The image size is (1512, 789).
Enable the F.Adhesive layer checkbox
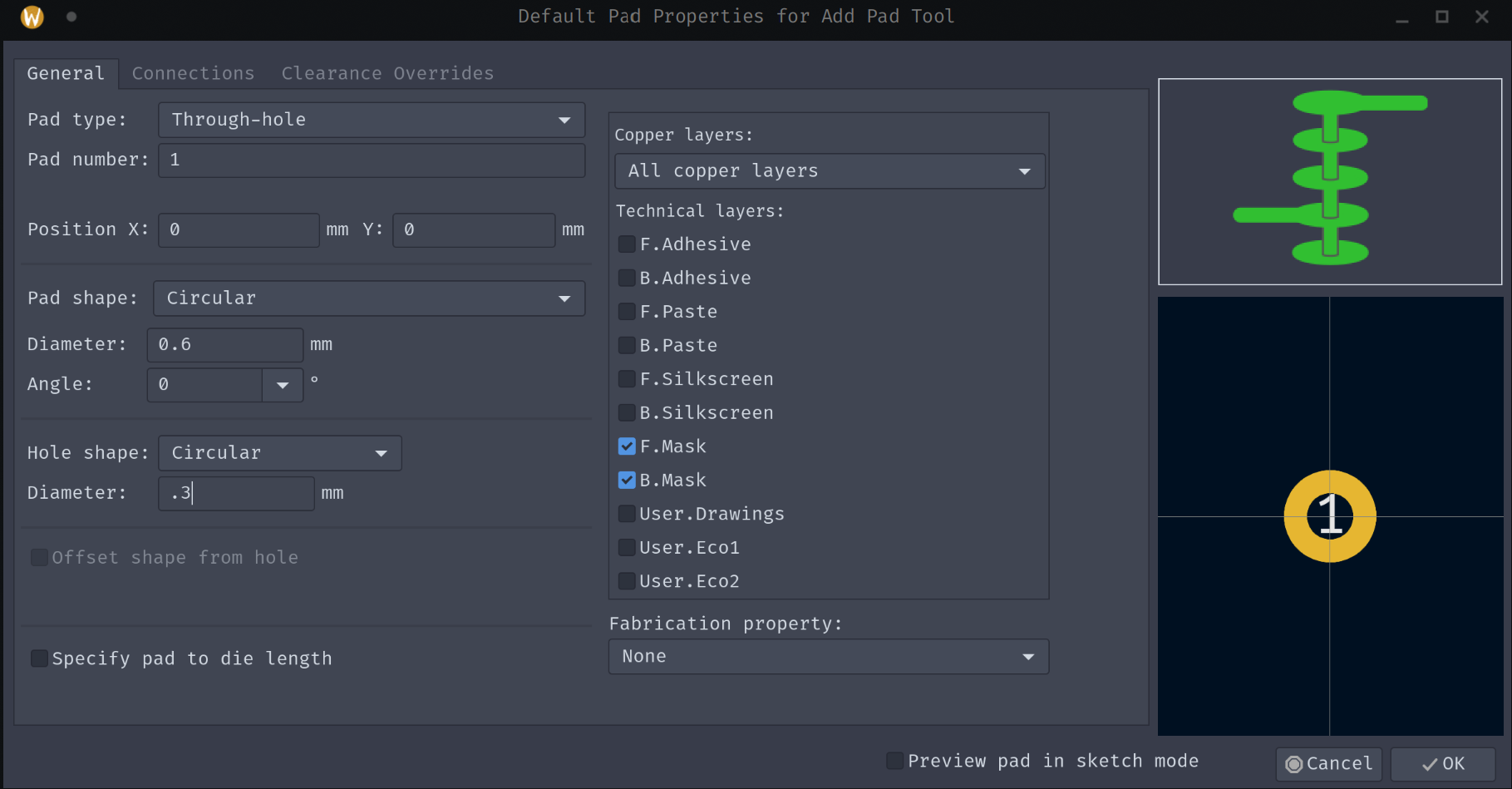tap(627, 244)
